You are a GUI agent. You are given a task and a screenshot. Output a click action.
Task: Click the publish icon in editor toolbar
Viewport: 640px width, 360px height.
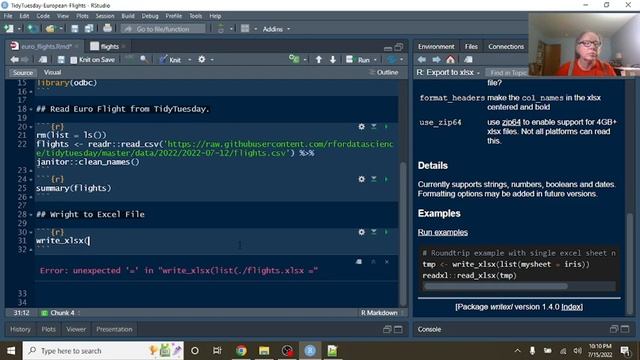[x=392, y=60]
